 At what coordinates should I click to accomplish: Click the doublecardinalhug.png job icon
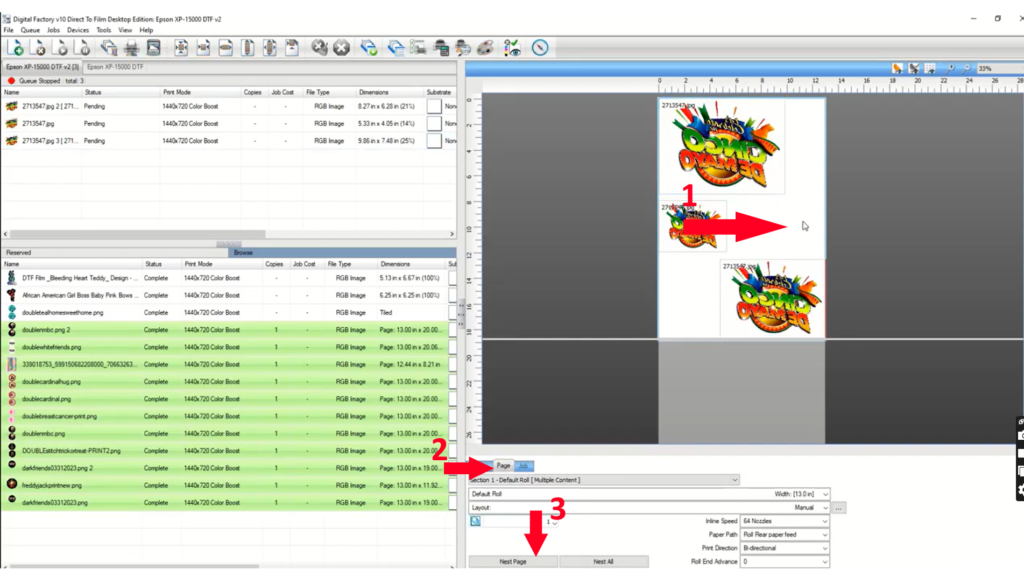coord(11,381)
